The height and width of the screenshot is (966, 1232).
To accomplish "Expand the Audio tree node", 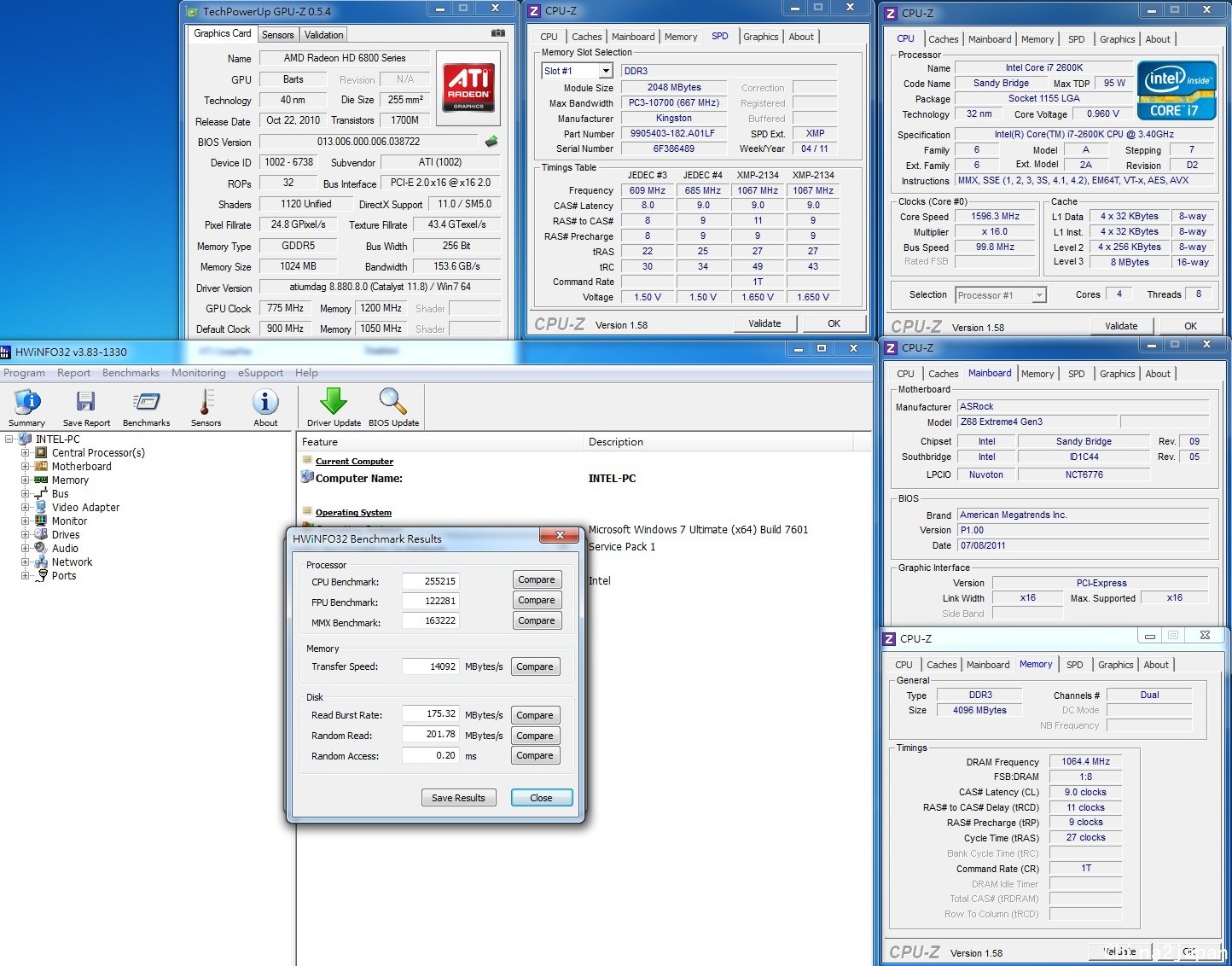I will [x=26, y=548].
